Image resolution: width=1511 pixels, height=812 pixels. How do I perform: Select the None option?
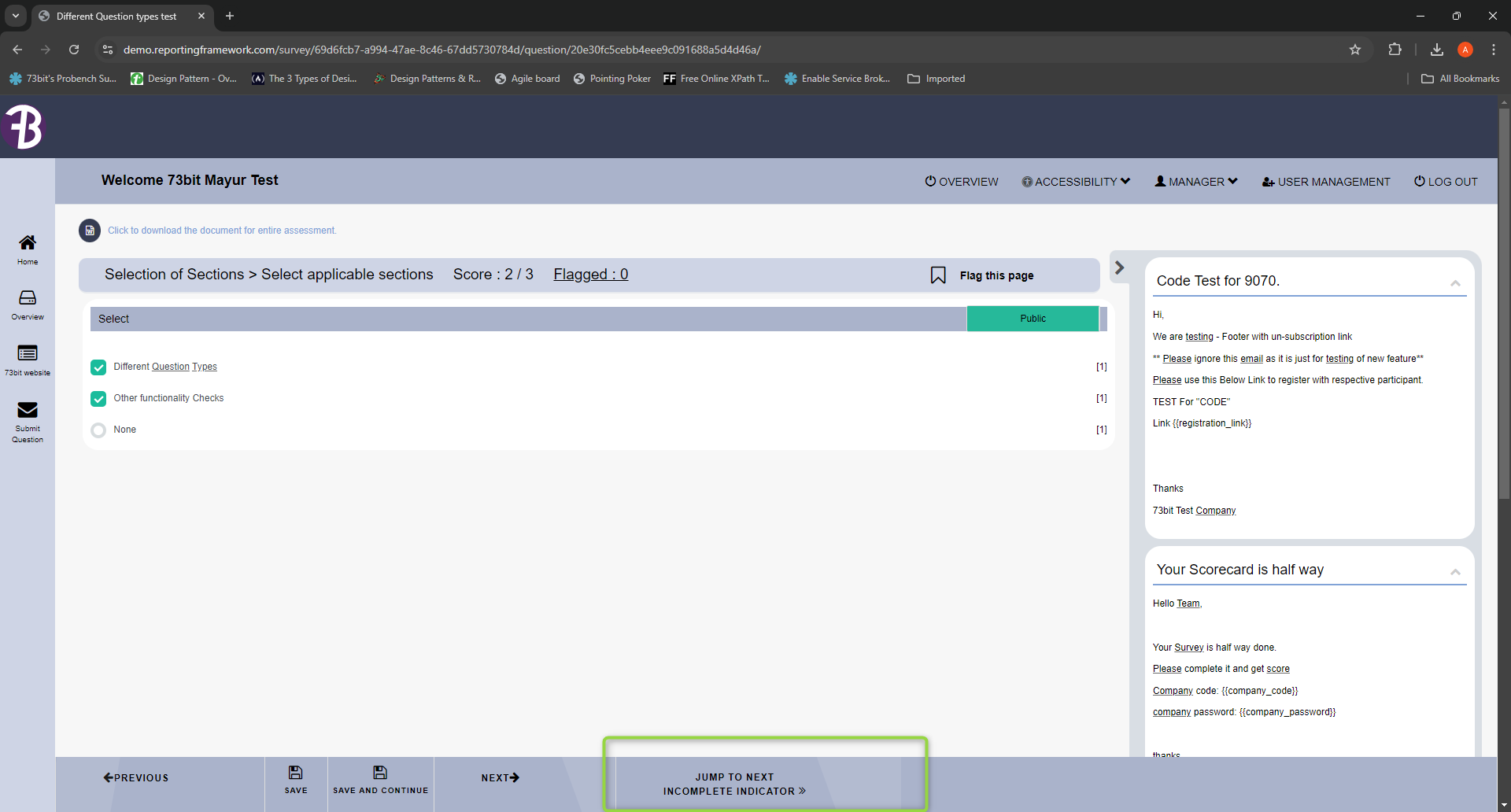point(98,430)
